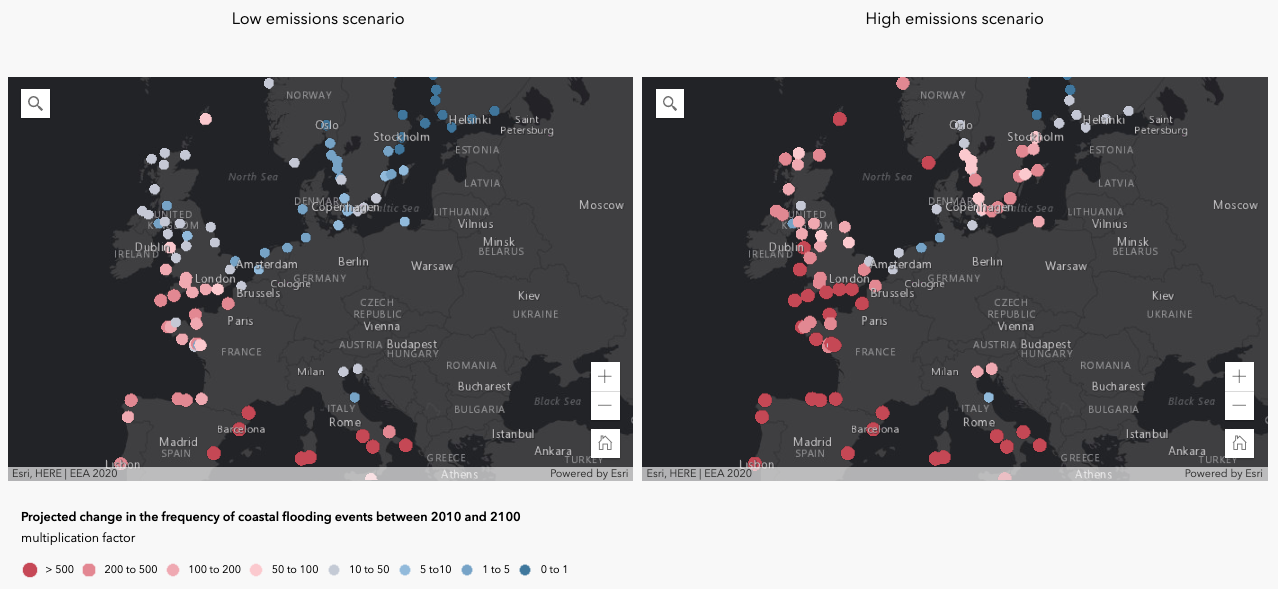This screenshot has width=1278, height=589.
Task: Reset high emissions map to home view
Action: click(x=1239, y=443)
